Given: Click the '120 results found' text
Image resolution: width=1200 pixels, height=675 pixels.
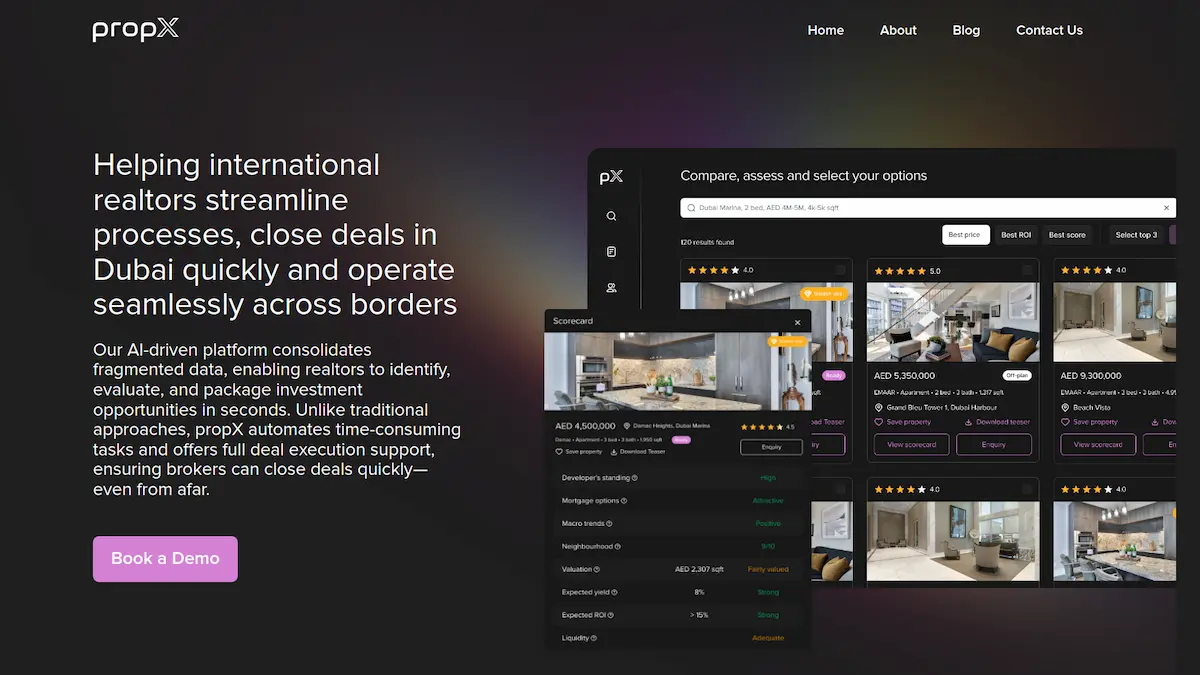Looking at the screenshot, I should click(707, 242).
